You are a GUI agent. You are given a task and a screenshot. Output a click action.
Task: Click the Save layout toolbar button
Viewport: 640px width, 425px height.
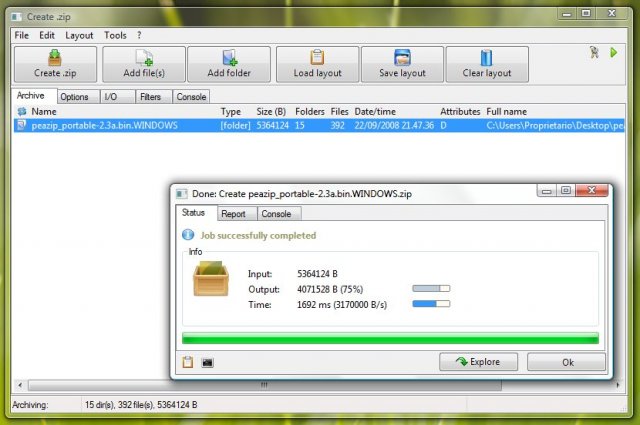click(x=402, y=65)
